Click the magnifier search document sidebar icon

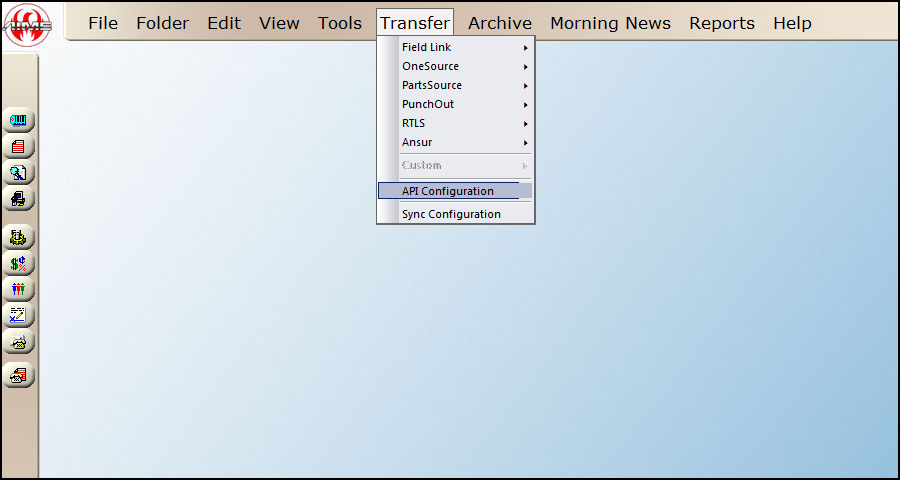coord(19,172)
